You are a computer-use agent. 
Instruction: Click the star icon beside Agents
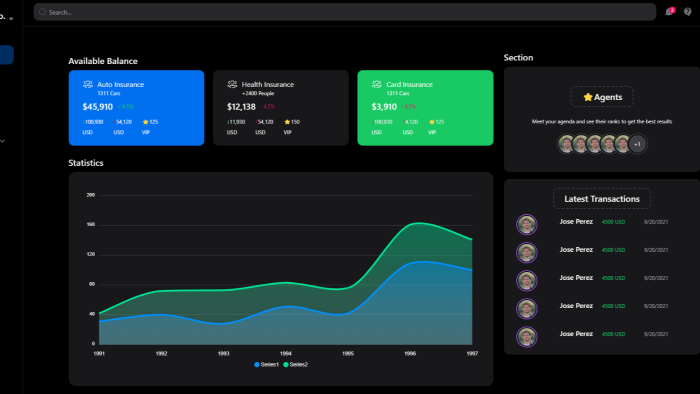pyautogui.click(x=588, y=97)
